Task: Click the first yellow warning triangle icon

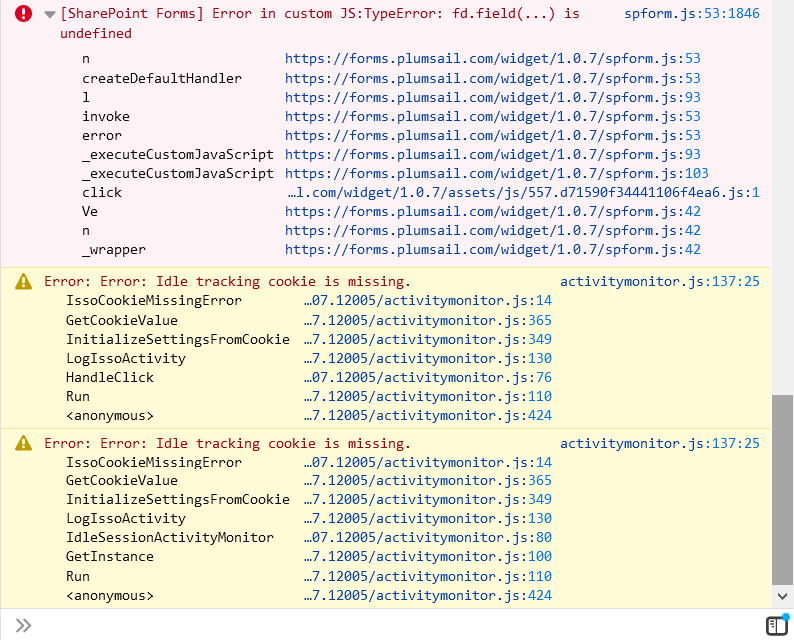Action: pyautogui.click(x=24, y=282)
